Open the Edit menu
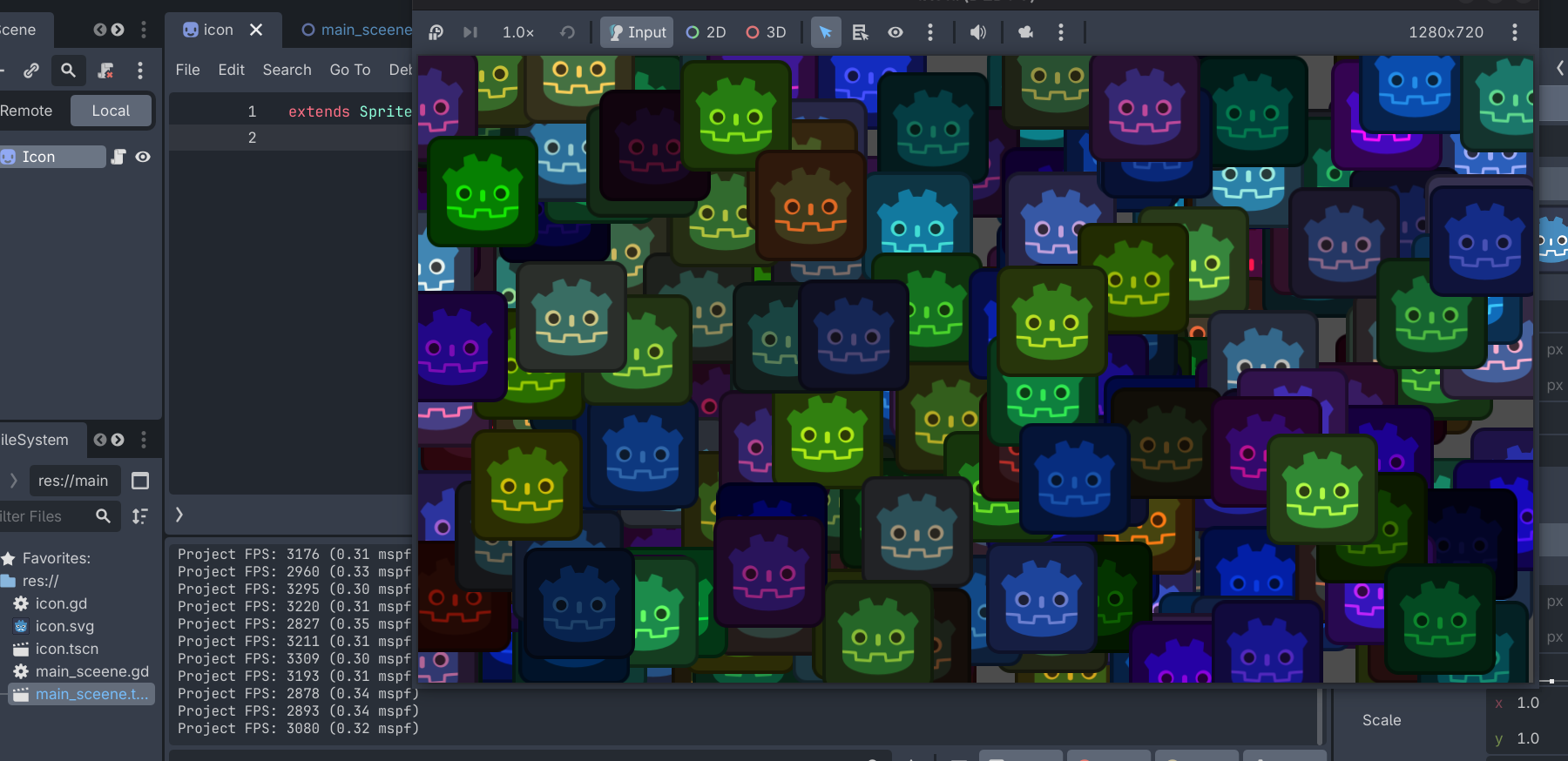The width and height of the screenshot is (1568, 761). pos(231,70)
